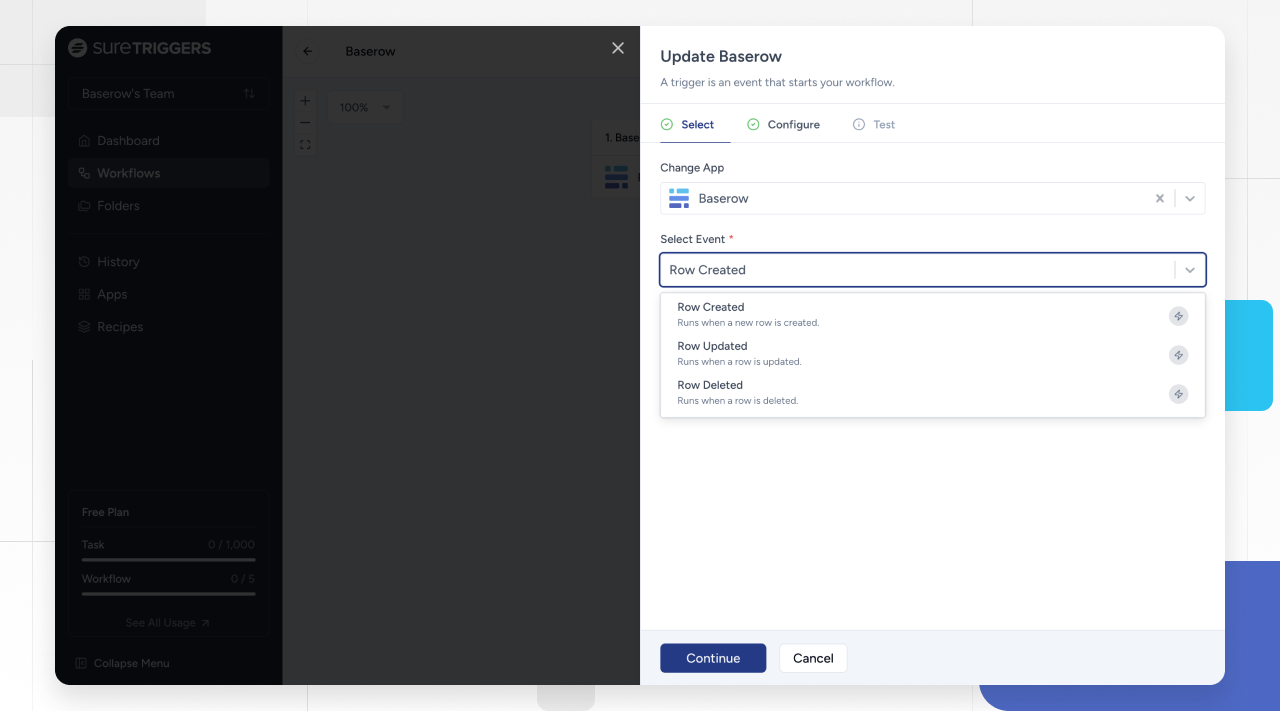Zoom out with the minus icon
Viewport: 1280px width, 711px height.
coord(305,123)
